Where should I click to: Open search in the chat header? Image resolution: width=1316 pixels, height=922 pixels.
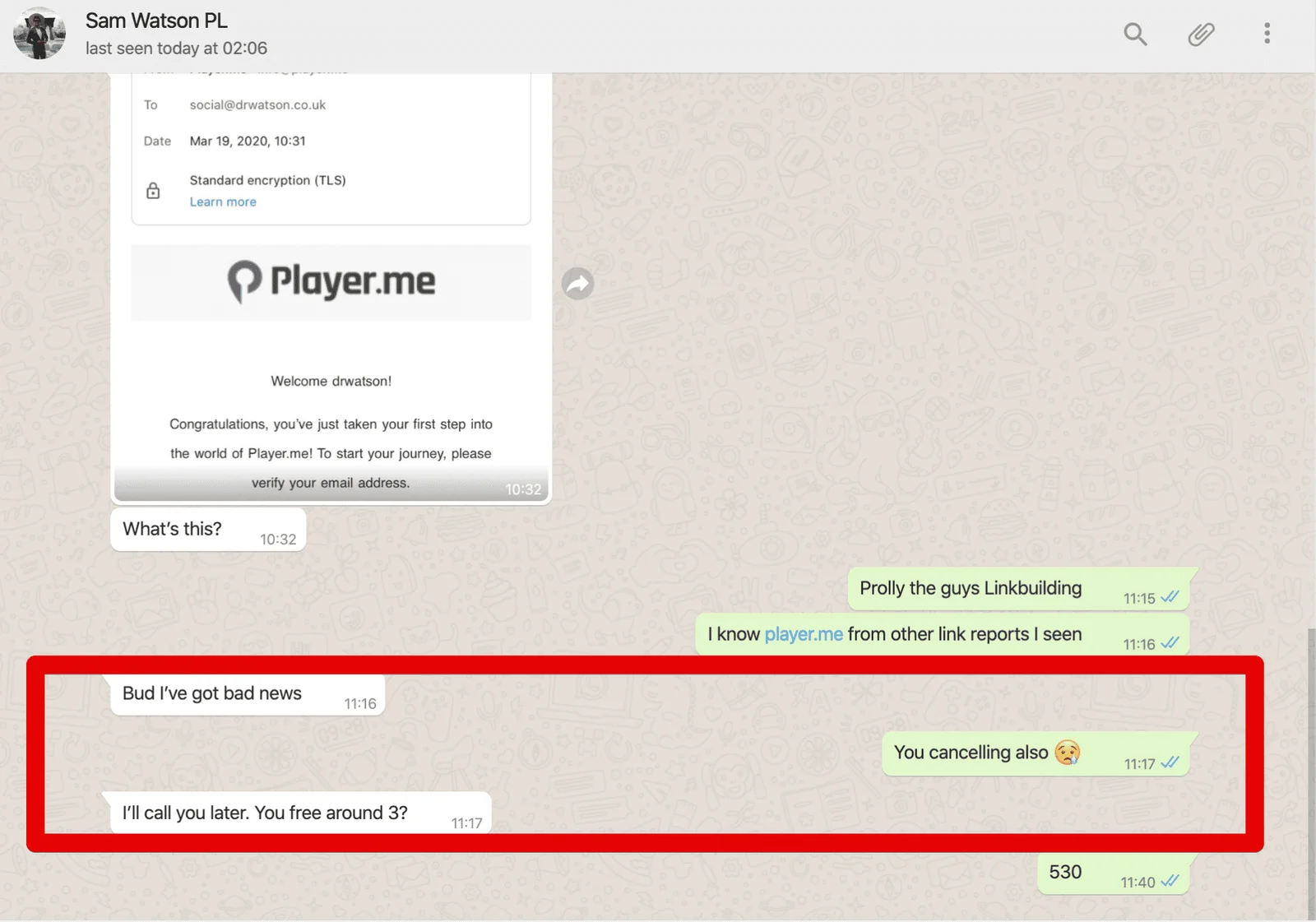coord(1135,34)
